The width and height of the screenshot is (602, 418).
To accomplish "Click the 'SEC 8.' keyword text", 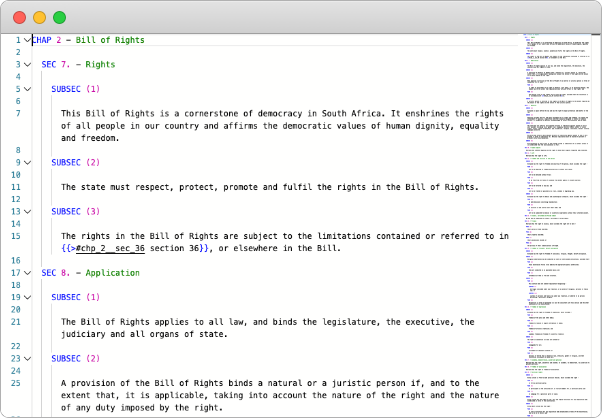I will 56,273.
